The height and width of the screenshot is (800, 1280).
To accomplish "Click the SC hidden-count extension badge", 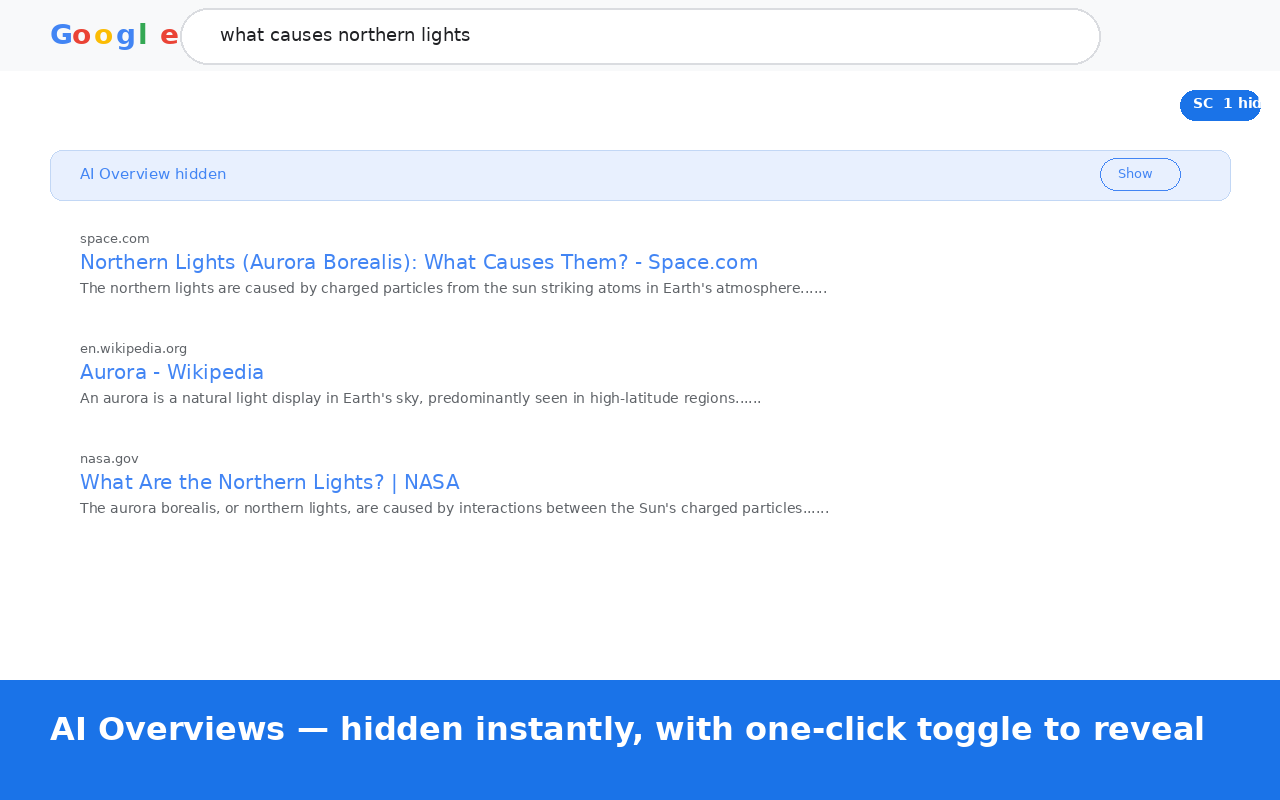I will (1219, 105).
